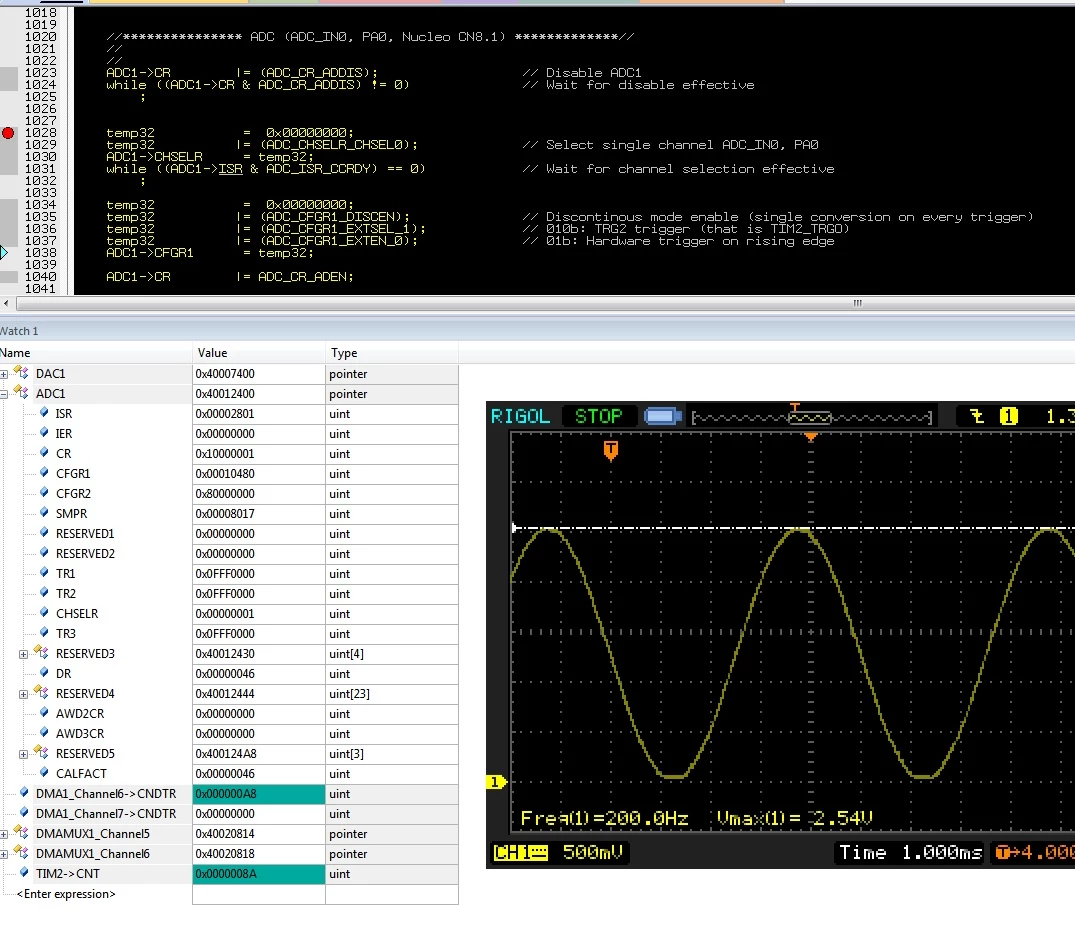This screenshot has height=929, width=1075.
Task: Select the CALFACT register row
Action: [229, 773]
